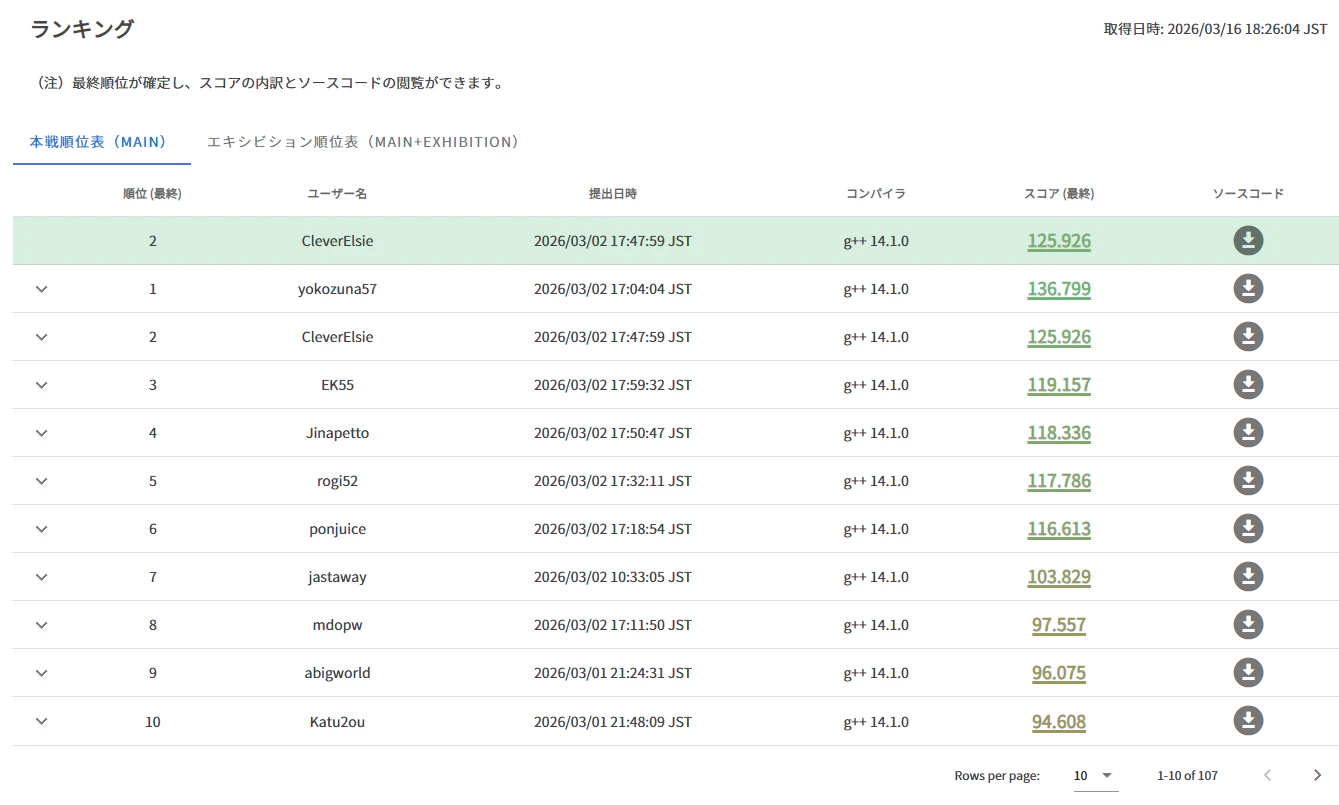Click the コンパイラ column header
The image size is (1339, 805).
pos(876,194)
